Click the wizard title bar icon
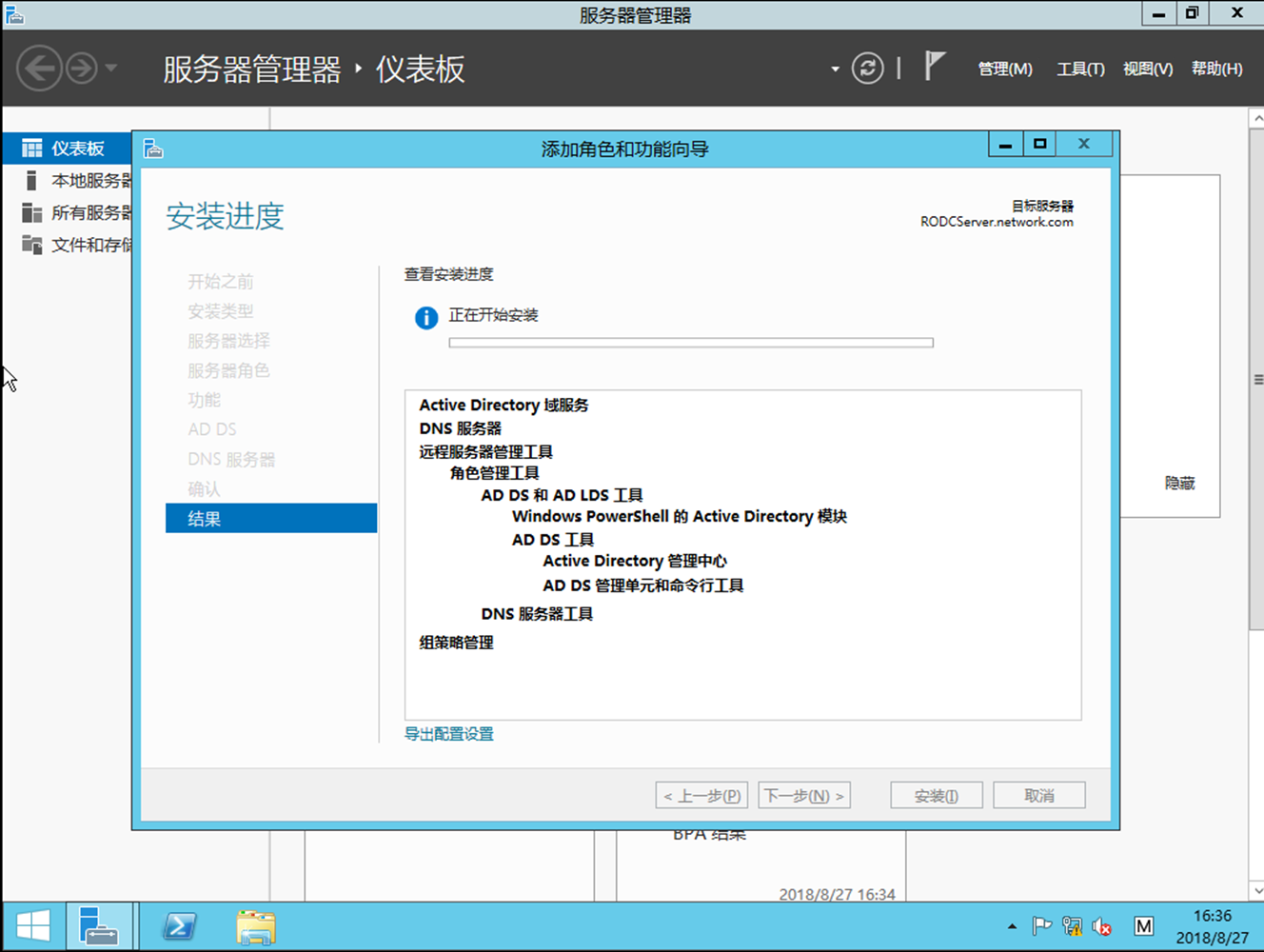 (x=153, y=149)
